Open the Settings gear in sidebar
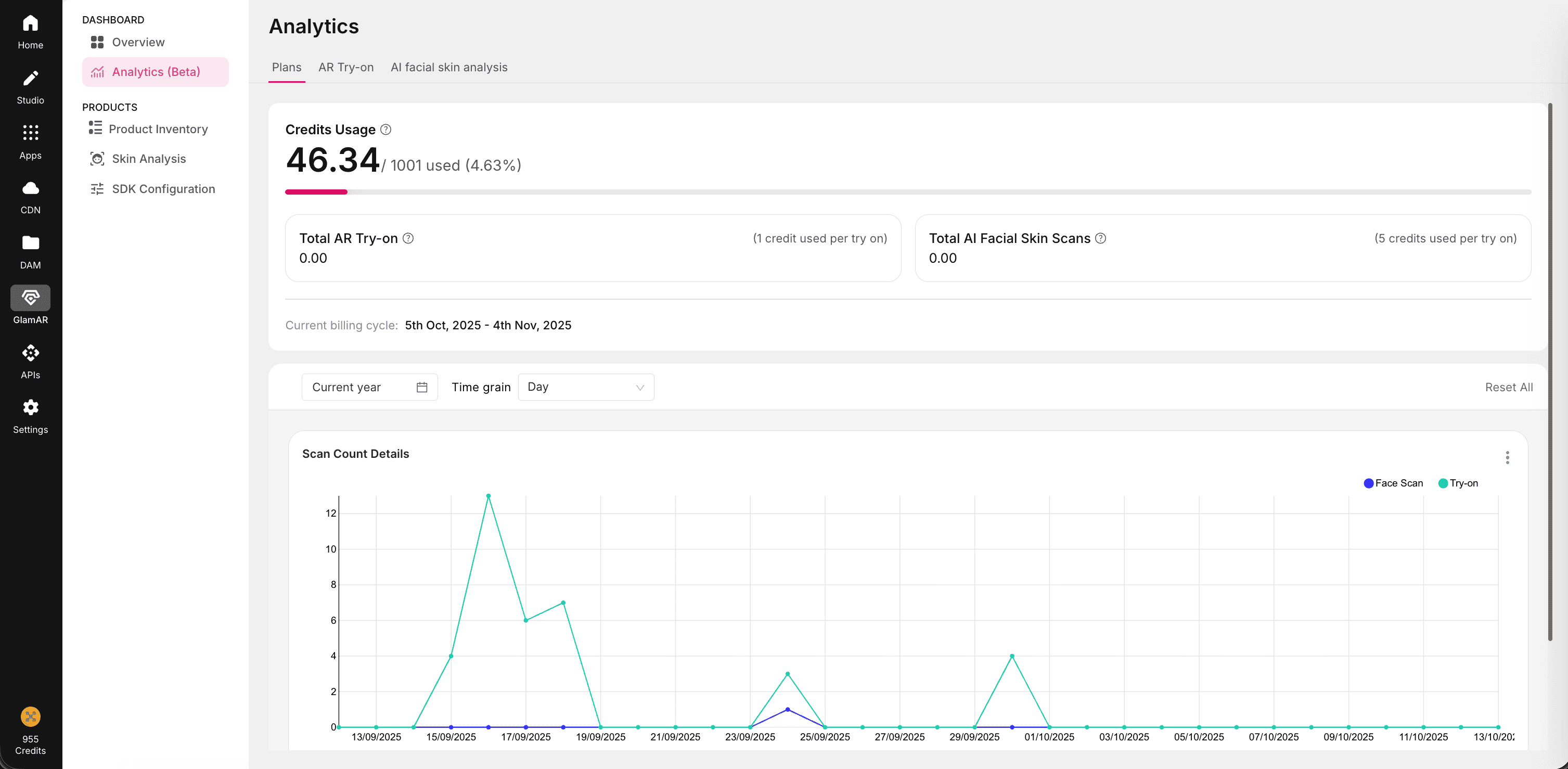 [31, 408]
